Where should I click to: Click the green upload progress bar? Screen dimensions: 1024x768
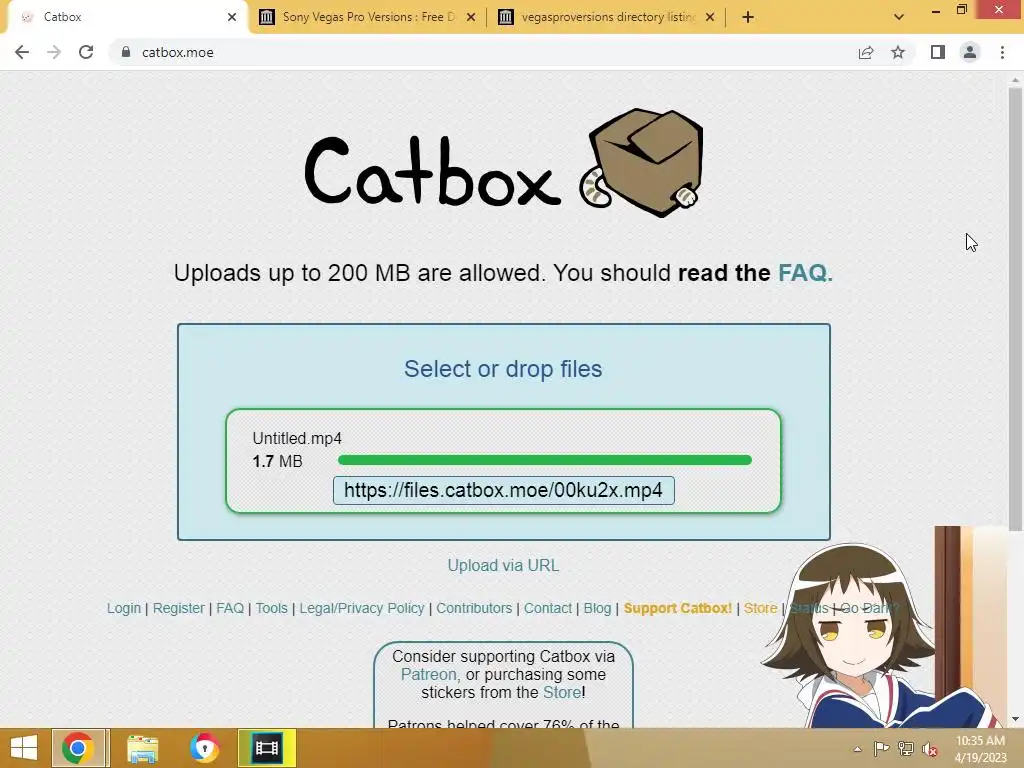pos(545,460)
